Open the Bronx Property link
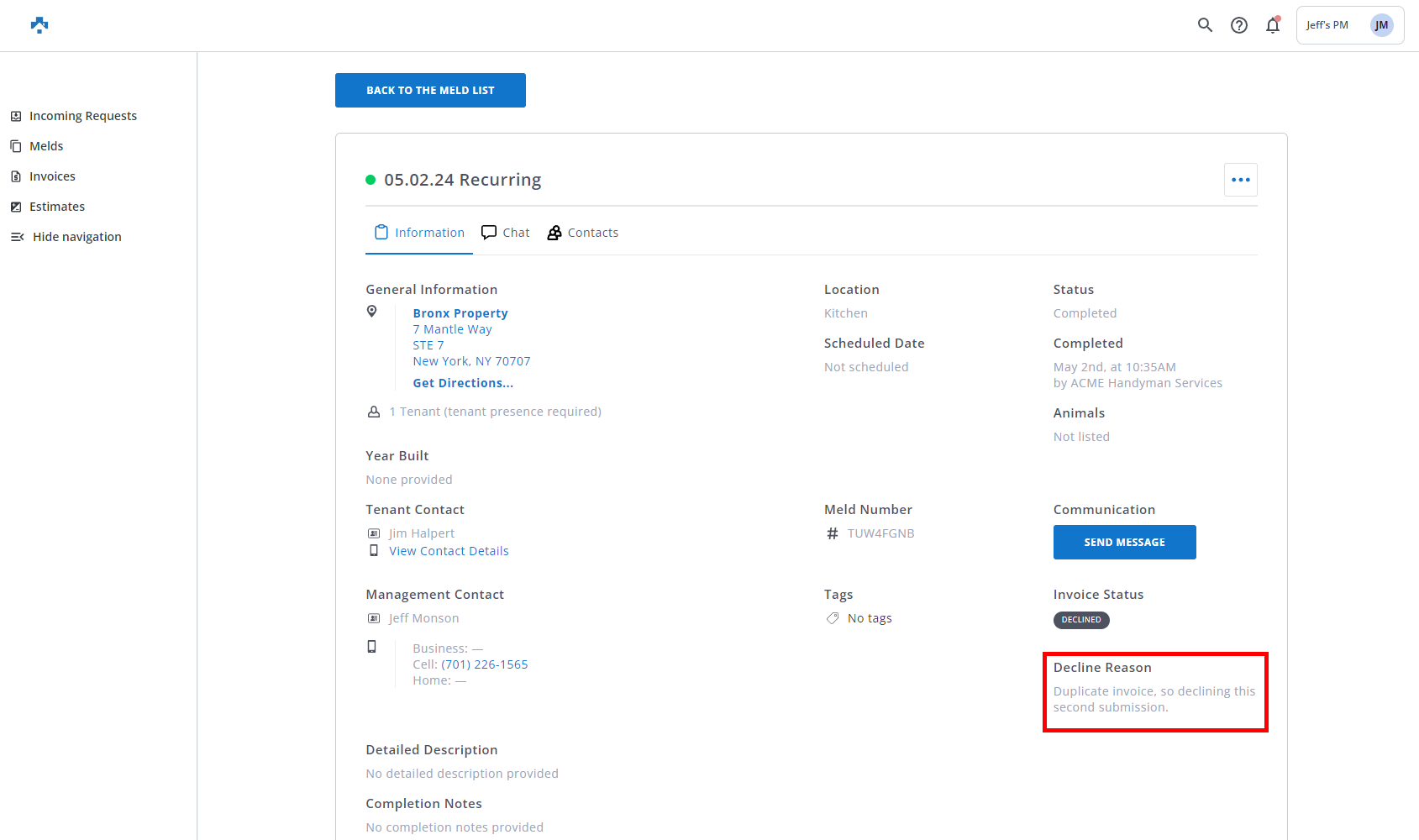This screenshot has width=1419, height=840. [x=460, y=313]
